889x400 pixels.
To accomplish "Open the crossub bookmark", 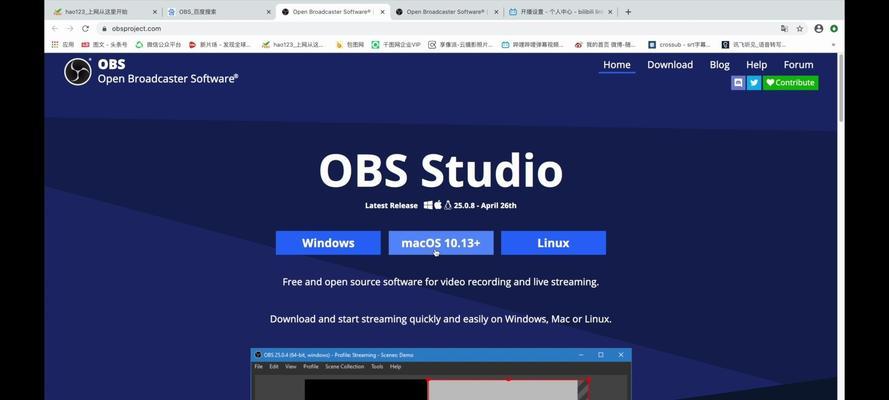I will tap(679, 44).
